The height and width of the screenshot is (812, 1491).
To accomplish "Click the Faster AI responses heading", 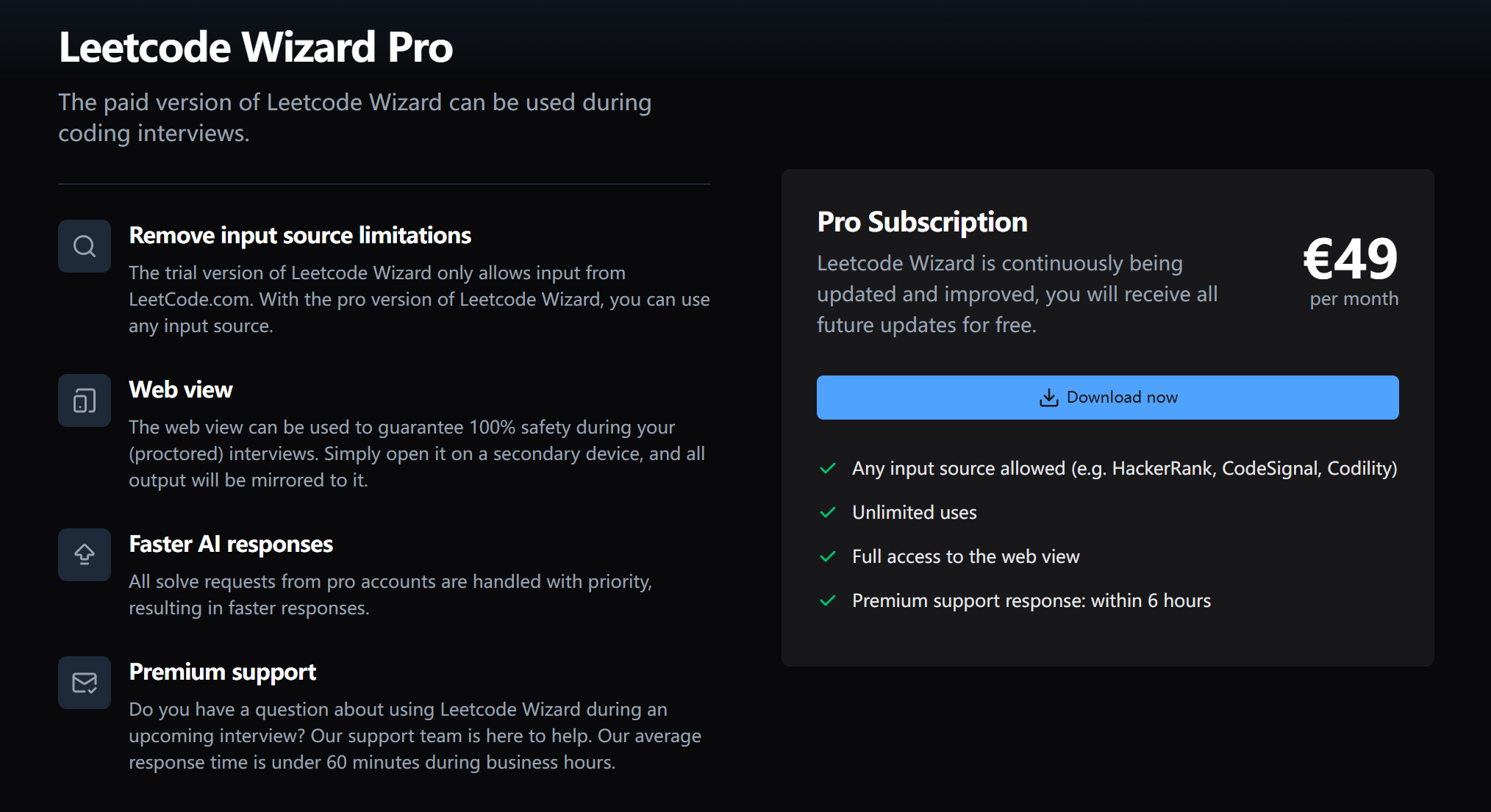I will click(x=231, y=544).
